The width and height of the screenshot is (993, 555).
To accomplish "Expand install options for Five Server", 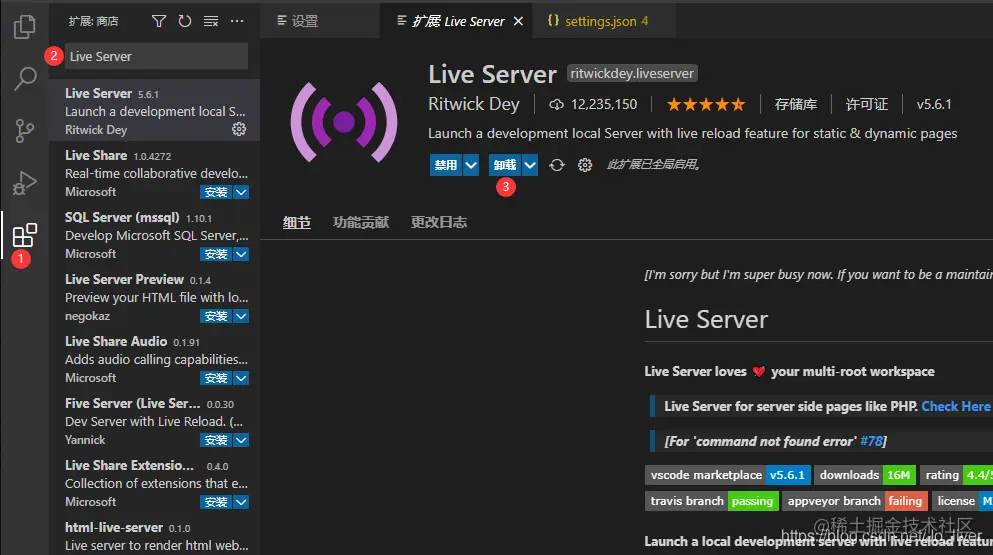I will 241,440.
